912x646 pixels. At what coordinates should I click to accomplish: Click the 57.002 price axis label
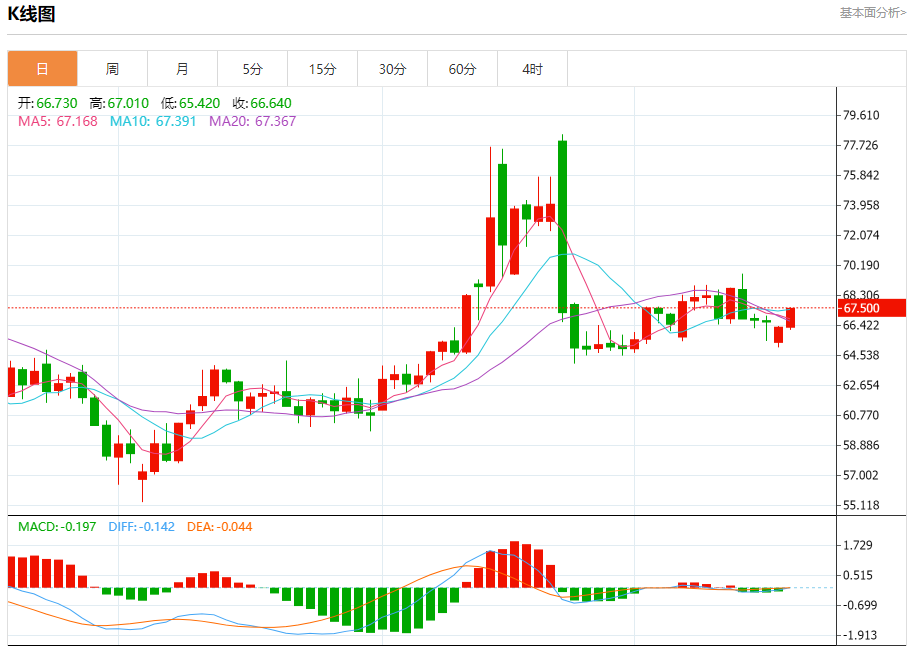pos(861,476)
